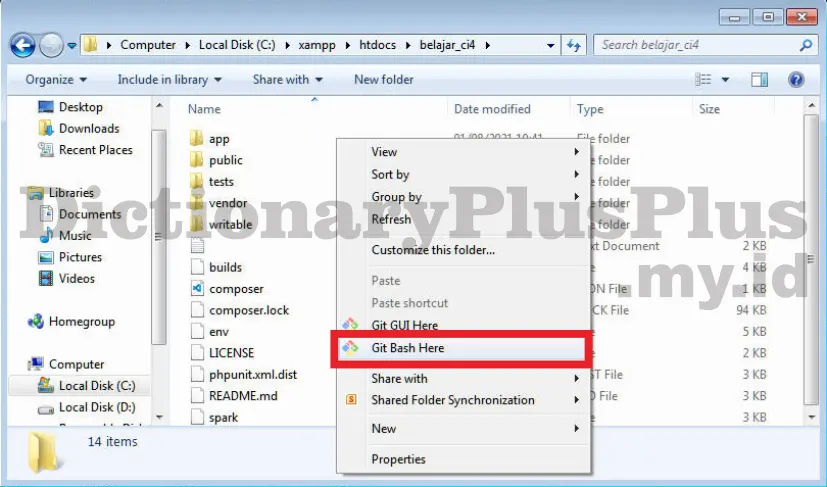This screenshot has height=487, width=827.
Task: Choose Refresh from the context menu
Action: 463,219
